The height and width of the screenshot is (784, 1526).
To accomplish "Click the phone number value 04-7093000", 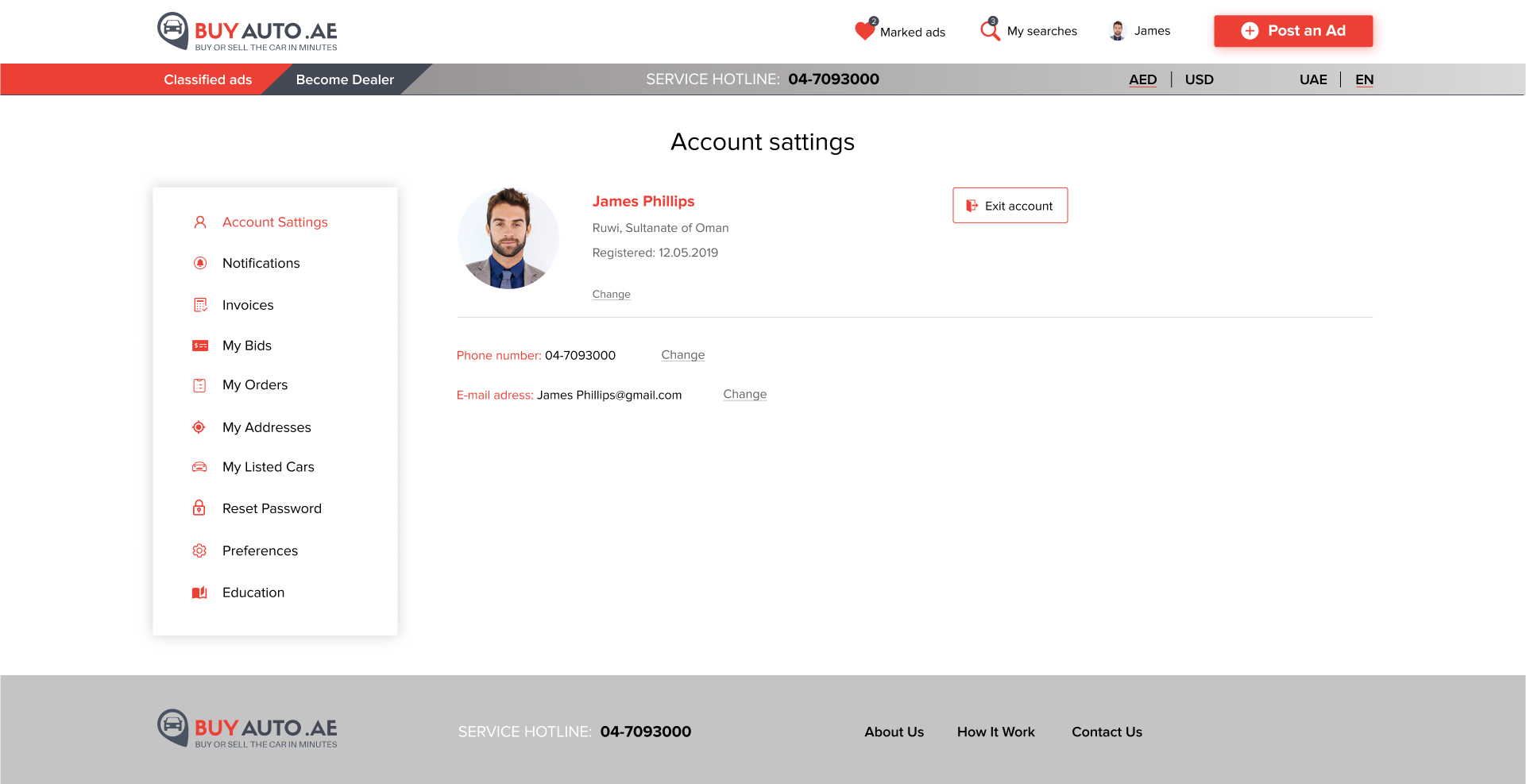I will point(580,356).
